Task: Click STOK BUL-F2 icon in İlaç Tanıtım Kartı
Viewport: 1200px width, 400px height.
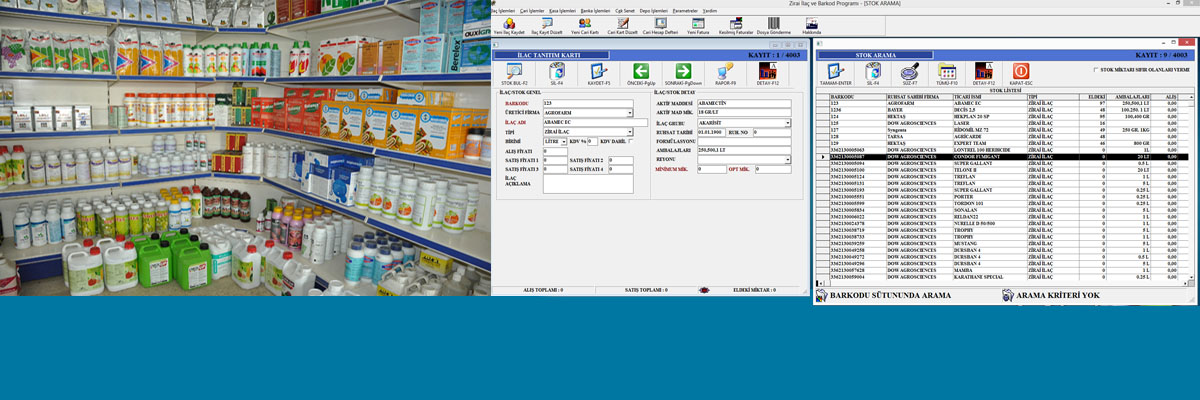Action: click(514, 71)
